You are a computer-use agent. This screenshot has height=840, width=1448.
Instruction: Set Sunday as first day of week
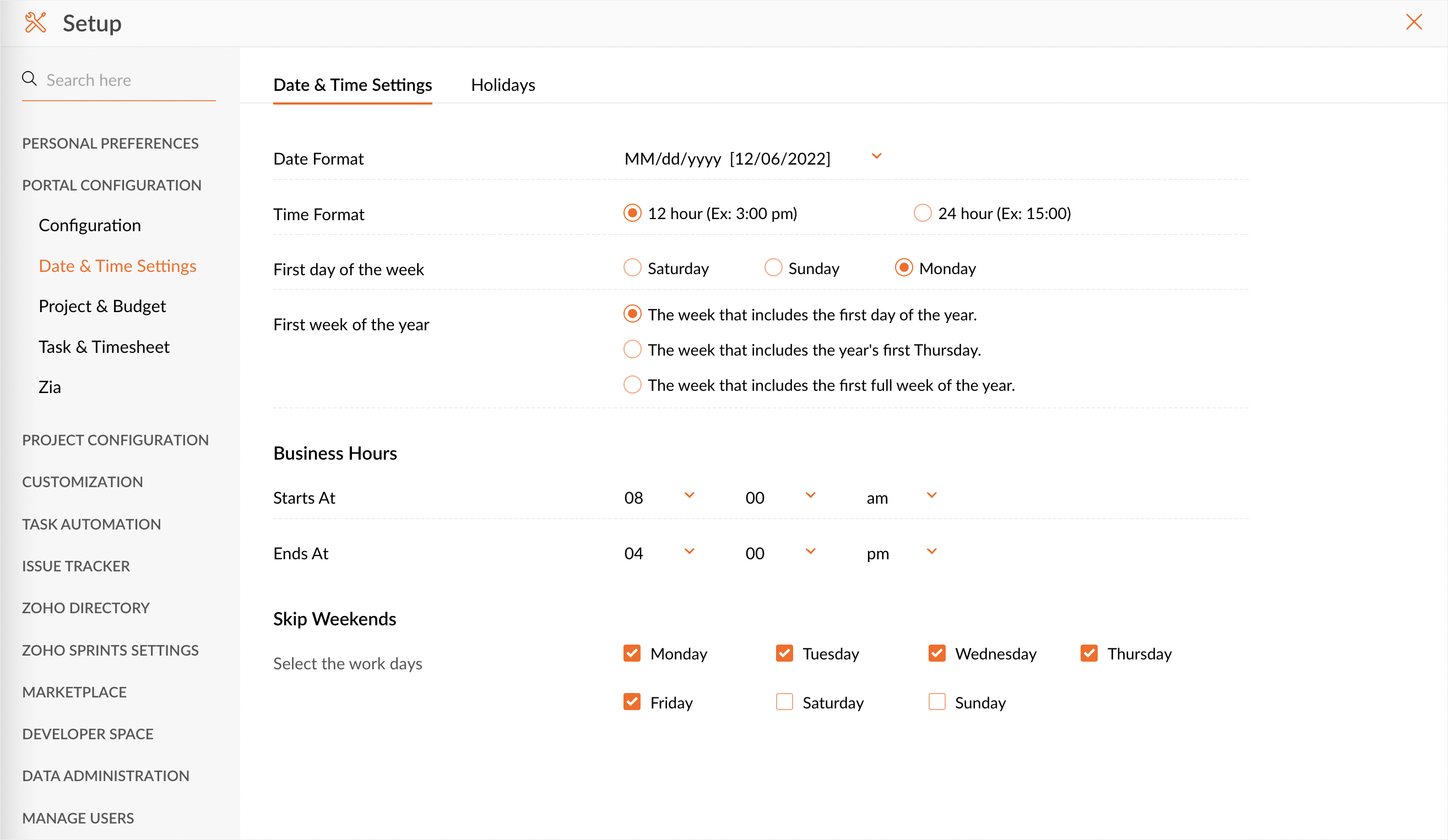click(773, 268)
